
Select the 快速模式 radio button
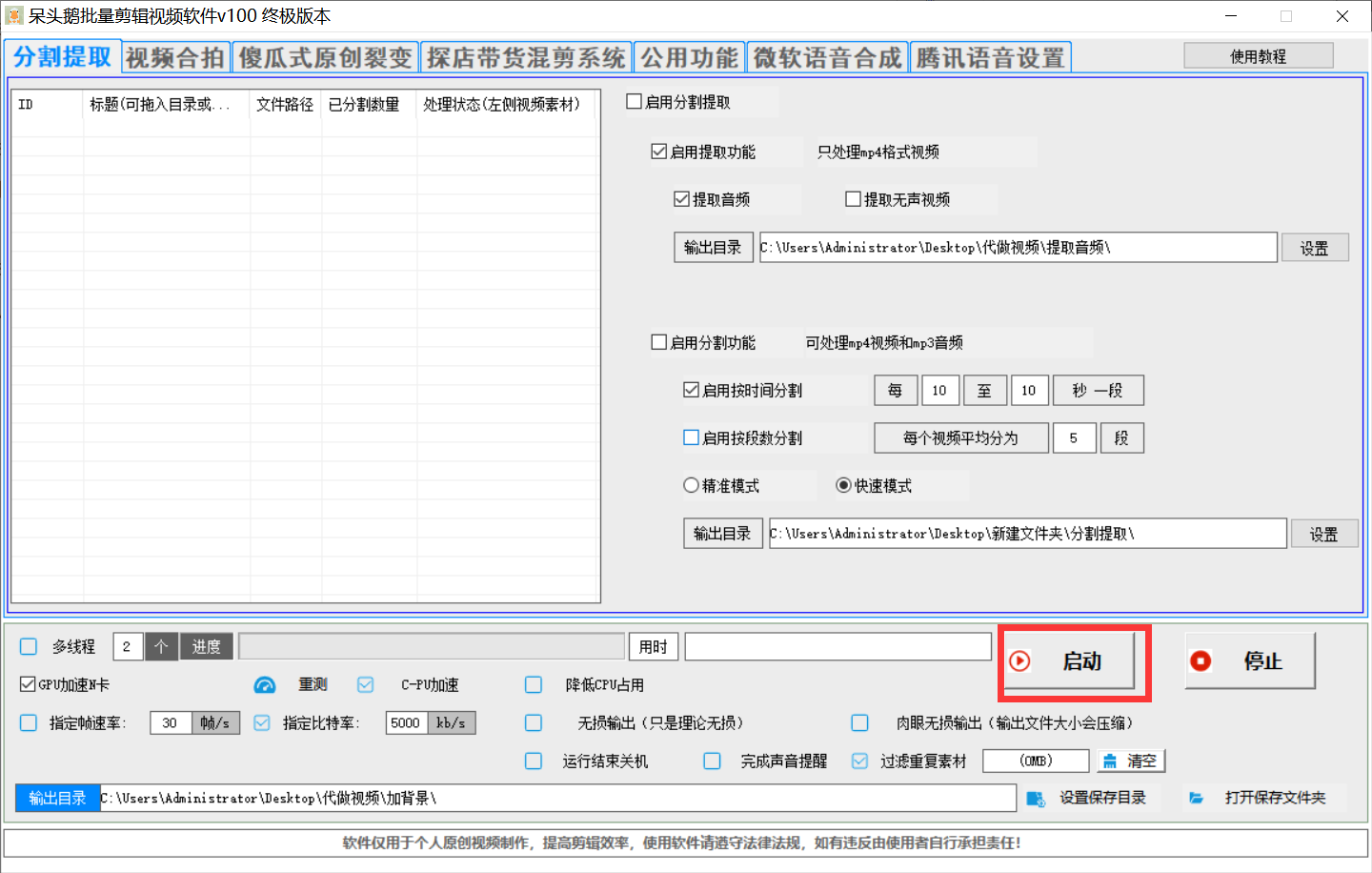point(843,484)
